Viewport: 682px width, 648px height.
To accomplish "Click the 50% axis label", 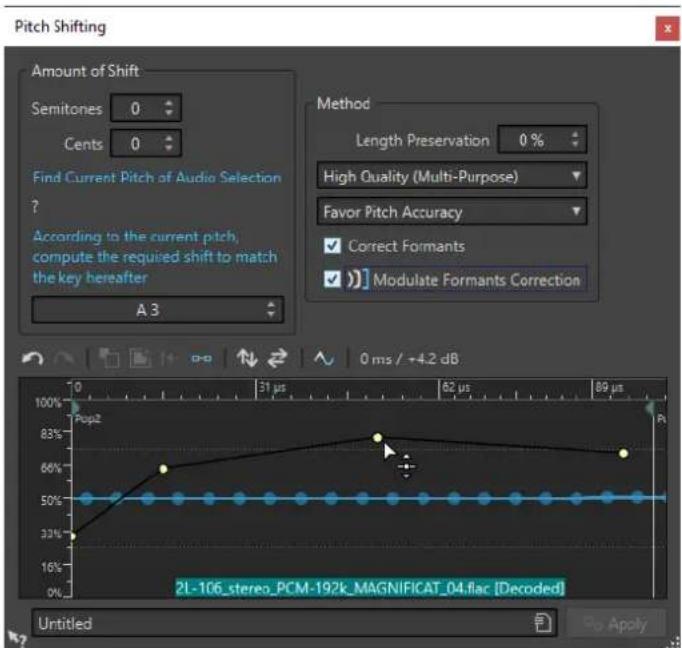I will [x=51, y=500].
